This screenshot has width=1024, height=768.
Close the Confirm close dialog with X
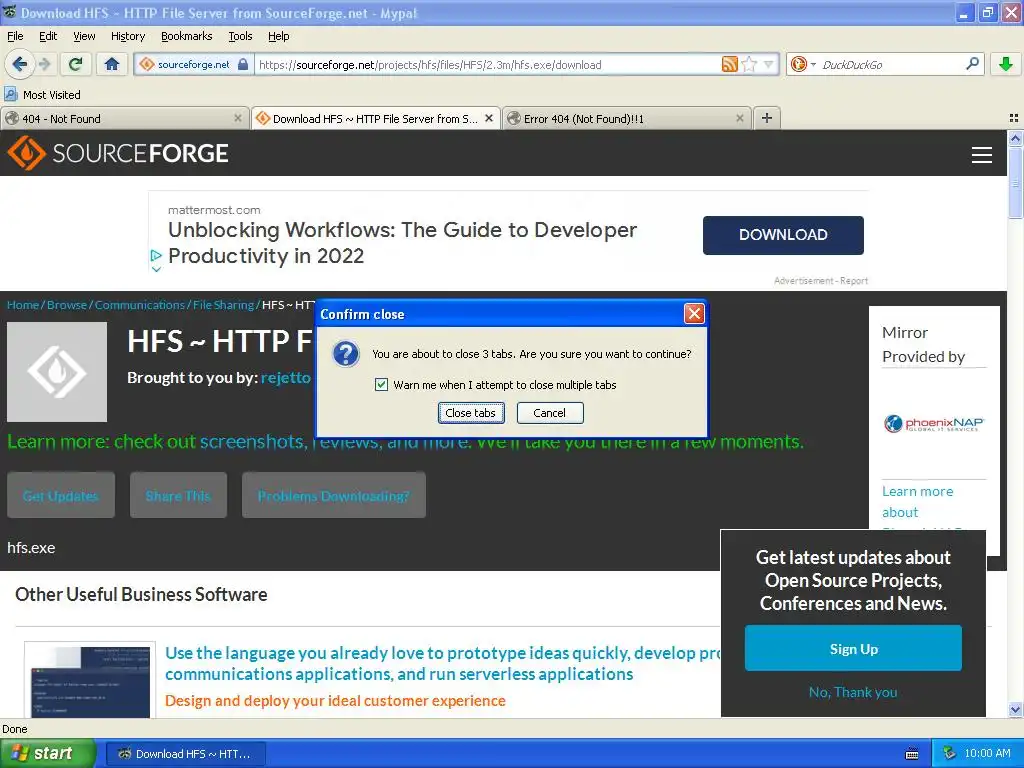tap(694, 314)
